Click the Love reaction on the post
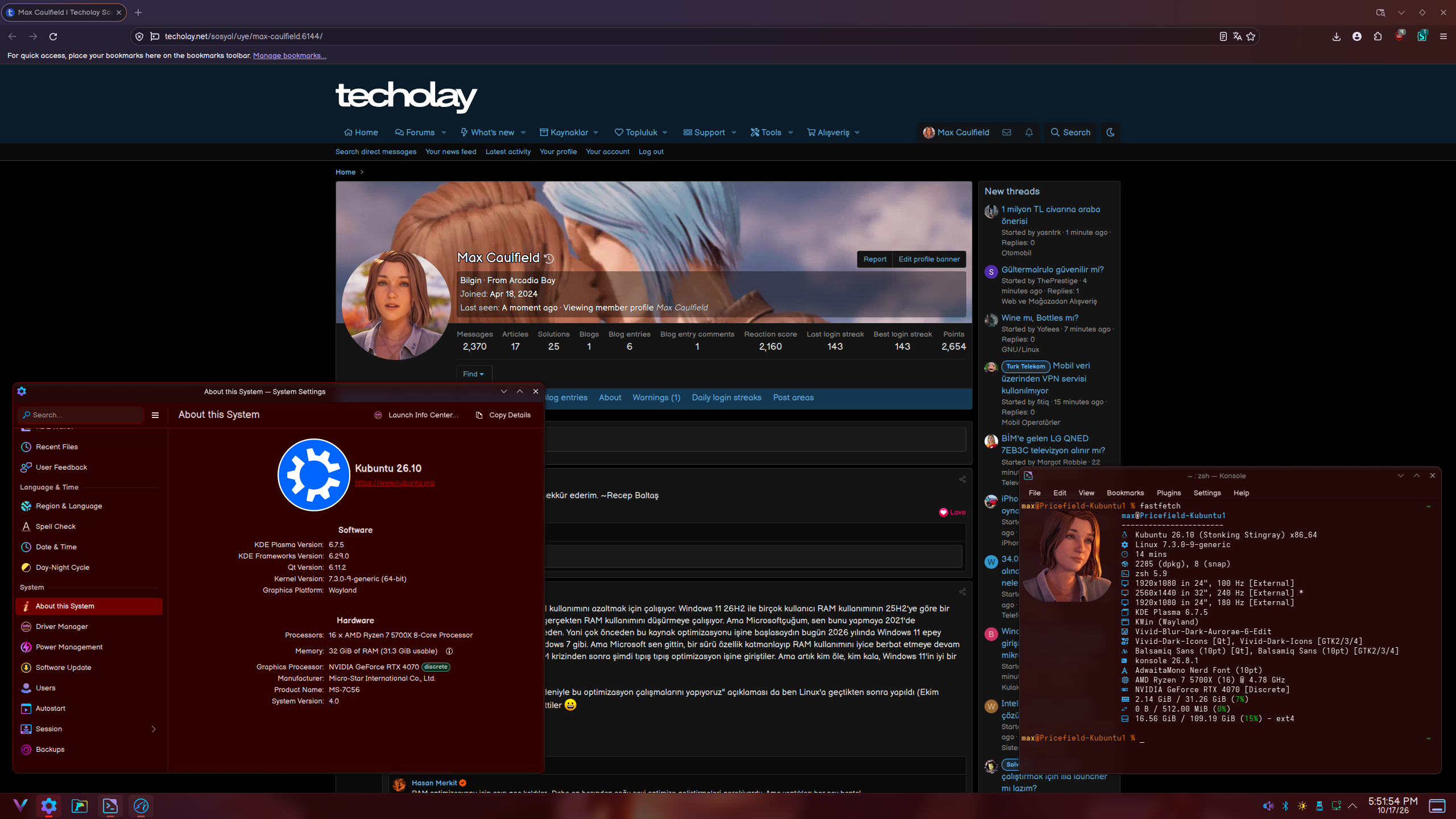Viewport: 1456px width, 819px height. pyautogui.click(x=952, y=512)
